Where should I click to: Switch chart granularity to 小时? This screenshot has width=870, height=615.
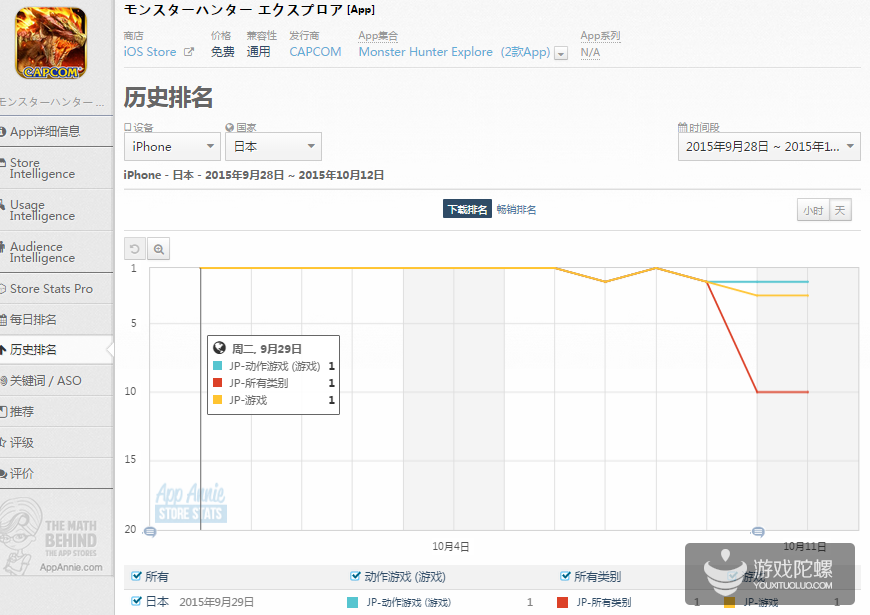click(811, 210)
